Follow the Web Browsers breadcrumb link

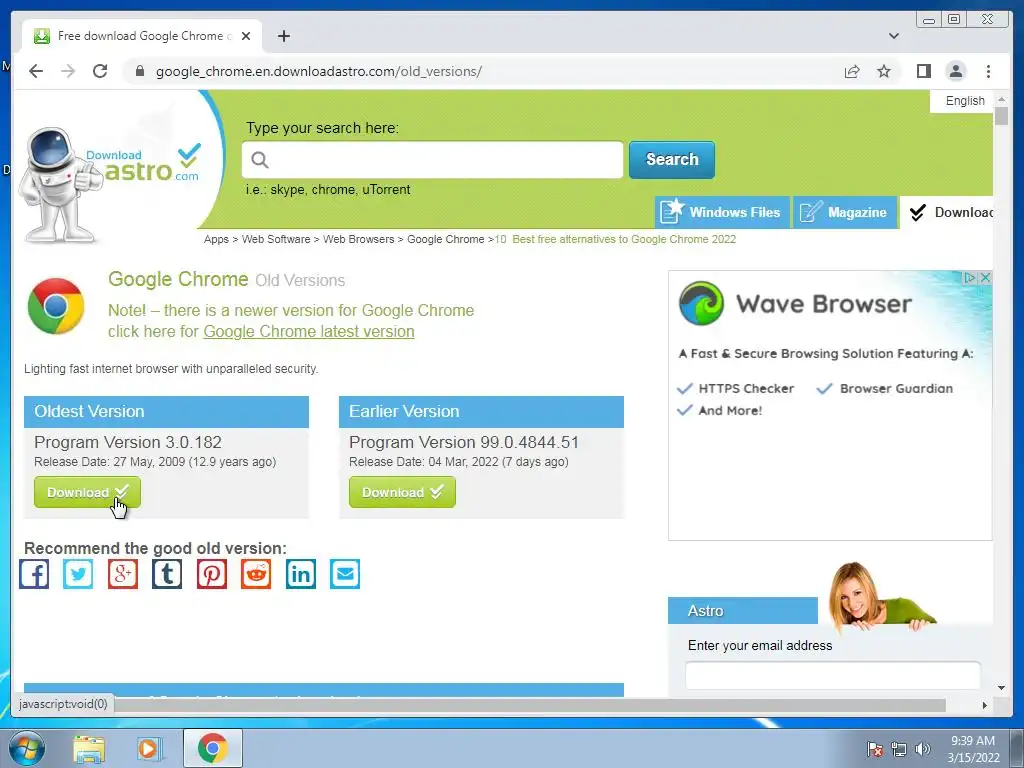359,239
